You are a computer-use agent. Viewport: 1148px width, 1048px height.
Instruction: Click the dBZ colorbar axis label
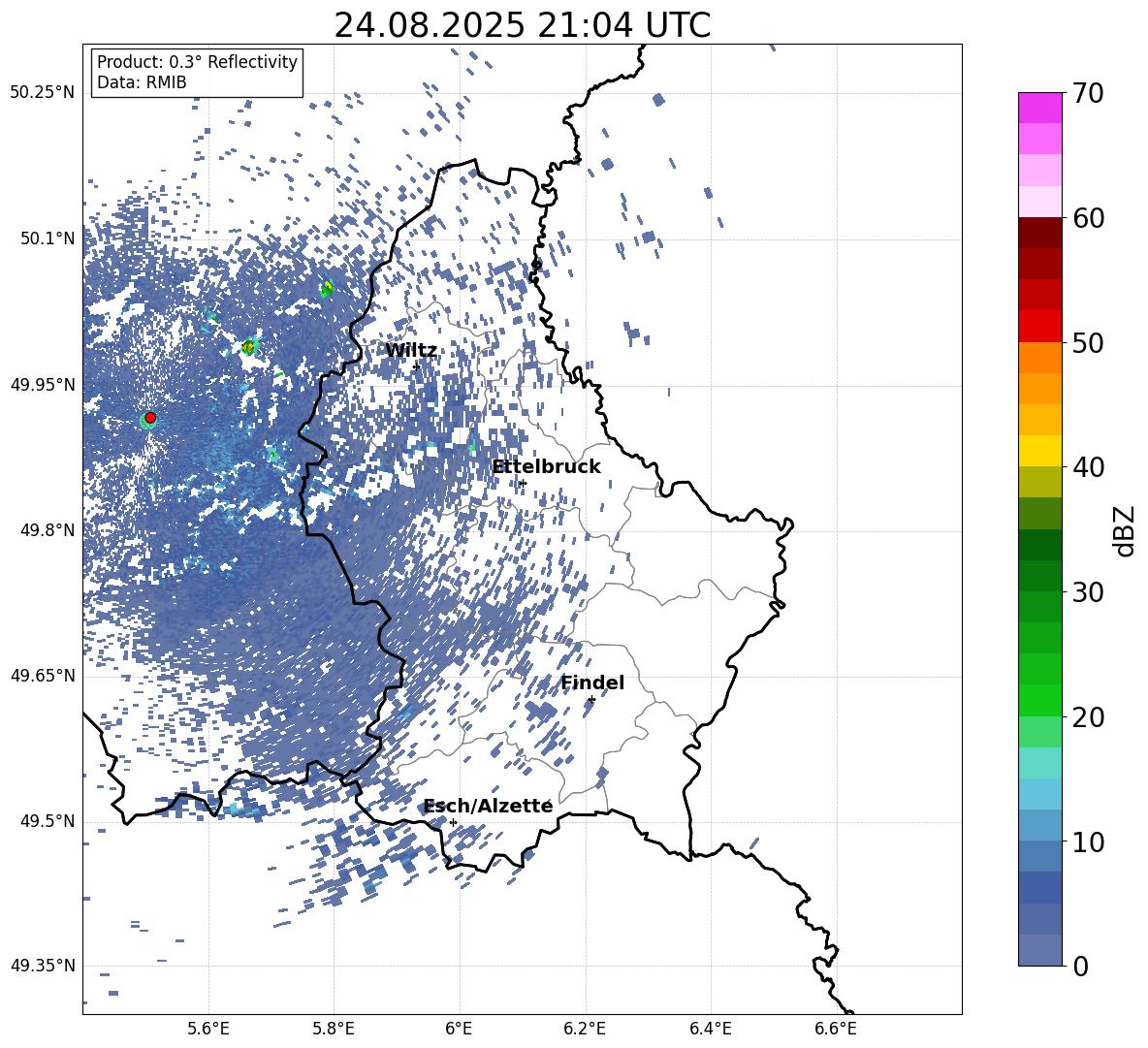(x=1126, y=530)
